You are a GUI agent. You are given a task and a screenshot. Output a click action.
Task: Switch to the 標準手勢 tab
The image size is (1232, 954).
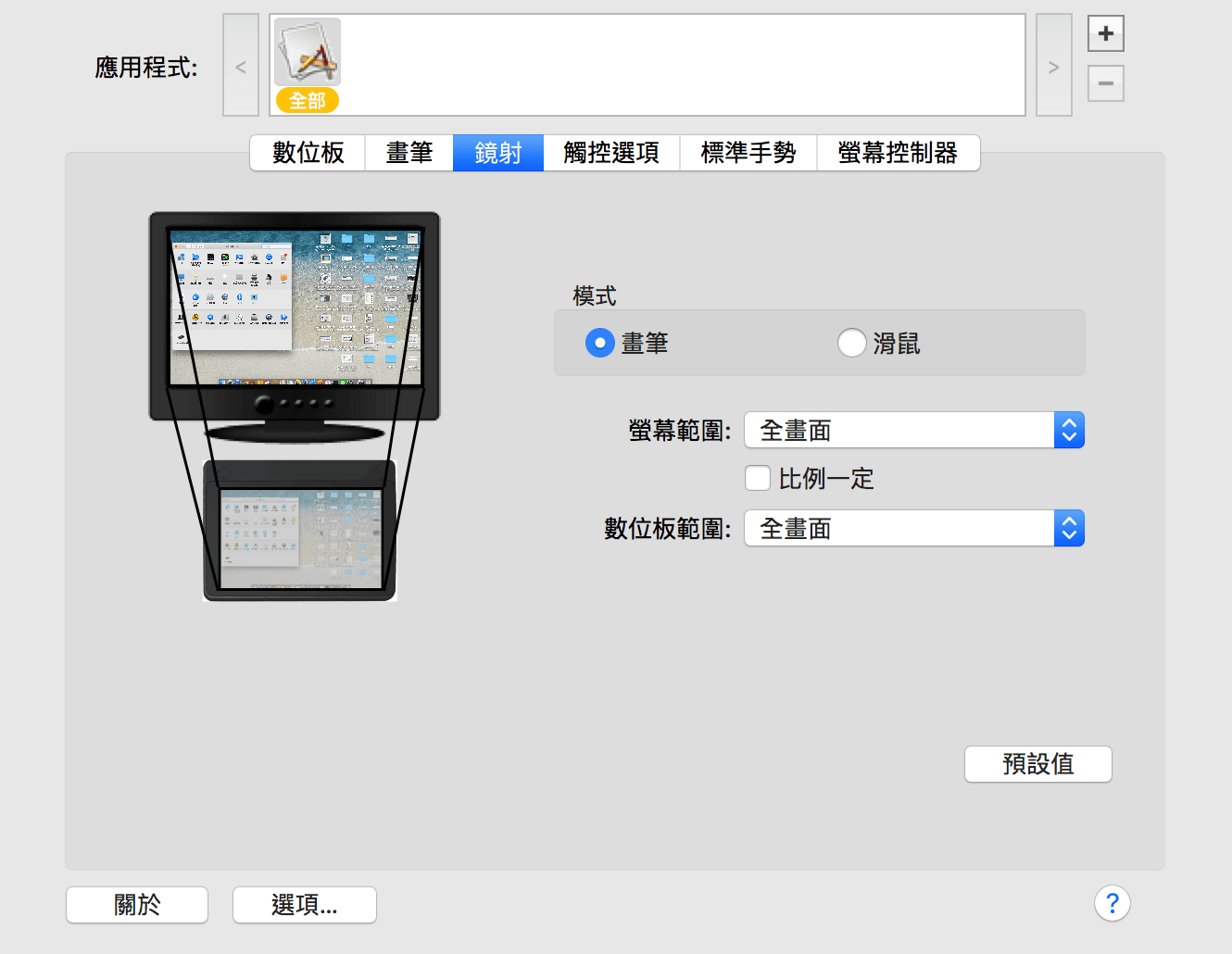tap(748, 153)
